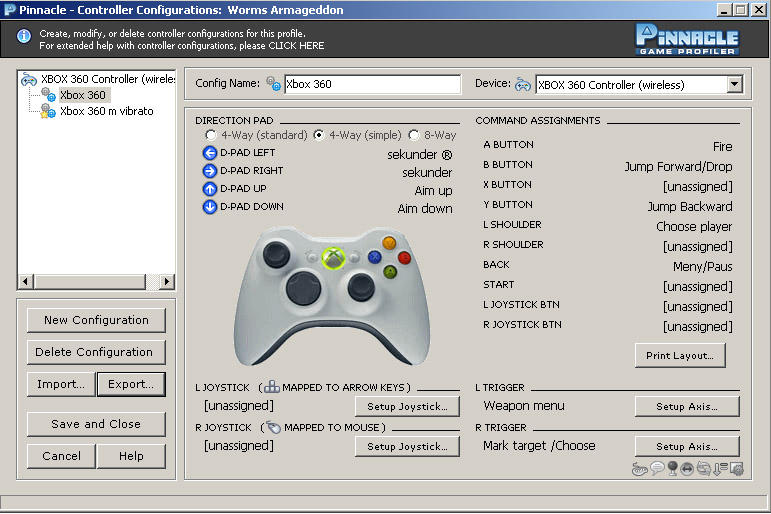Click the R JOYSTICK BTN unassigned value
771x514 pixels.
[697, 327]
